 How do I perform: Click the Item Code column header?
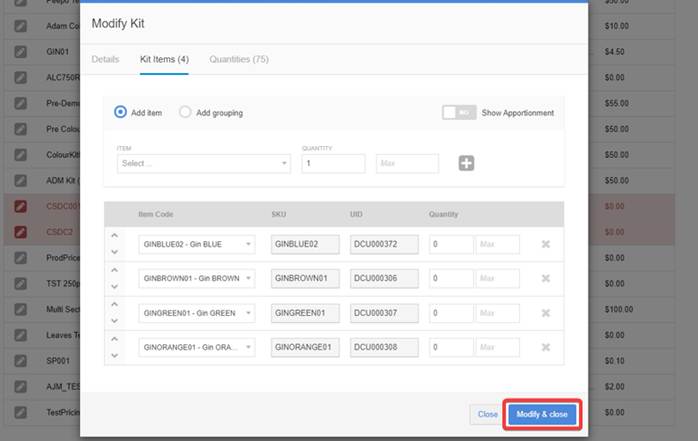(x=156, y=214)
